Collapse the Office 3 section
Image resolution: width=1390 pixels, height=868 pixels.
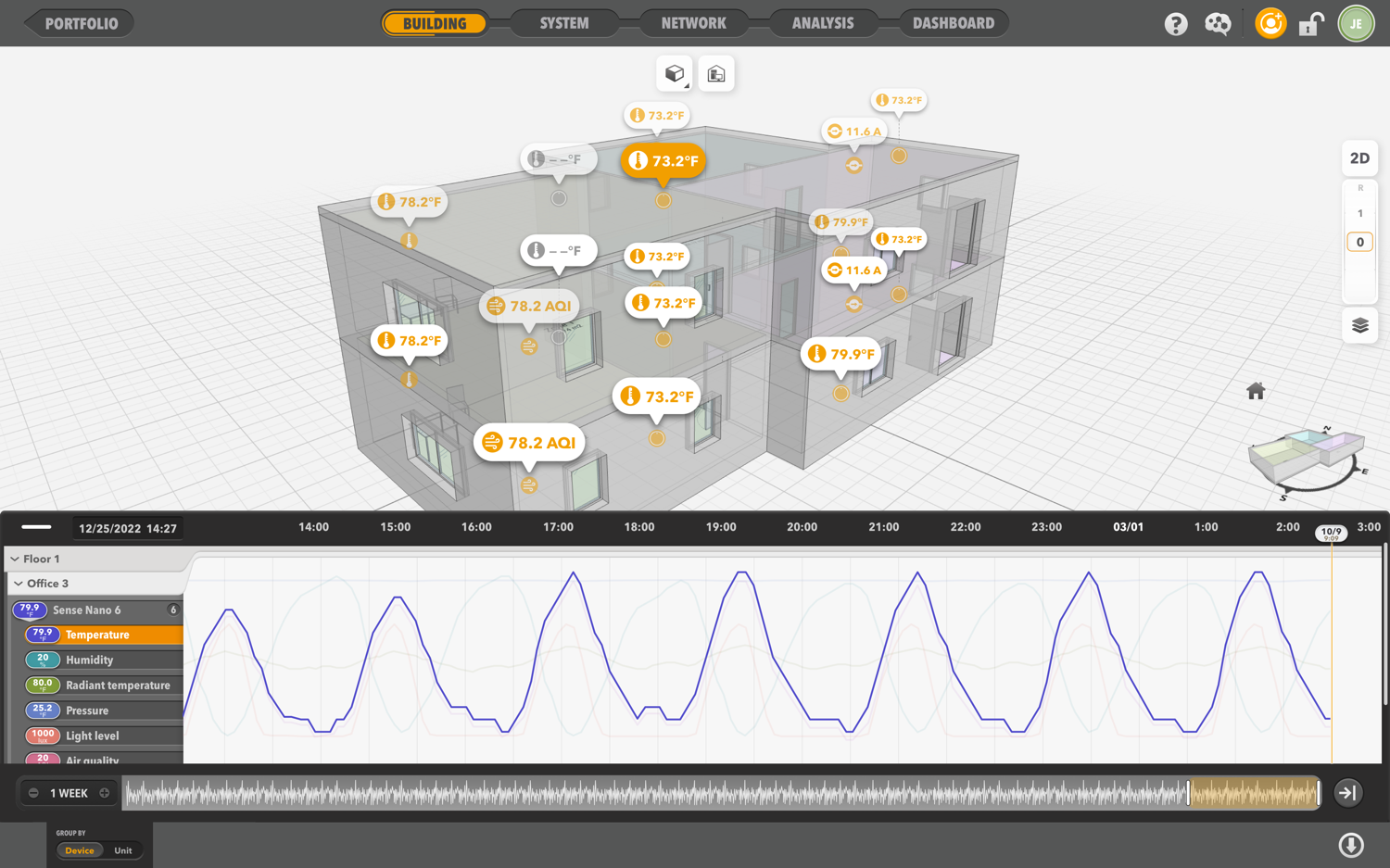[x=19, y=584]
